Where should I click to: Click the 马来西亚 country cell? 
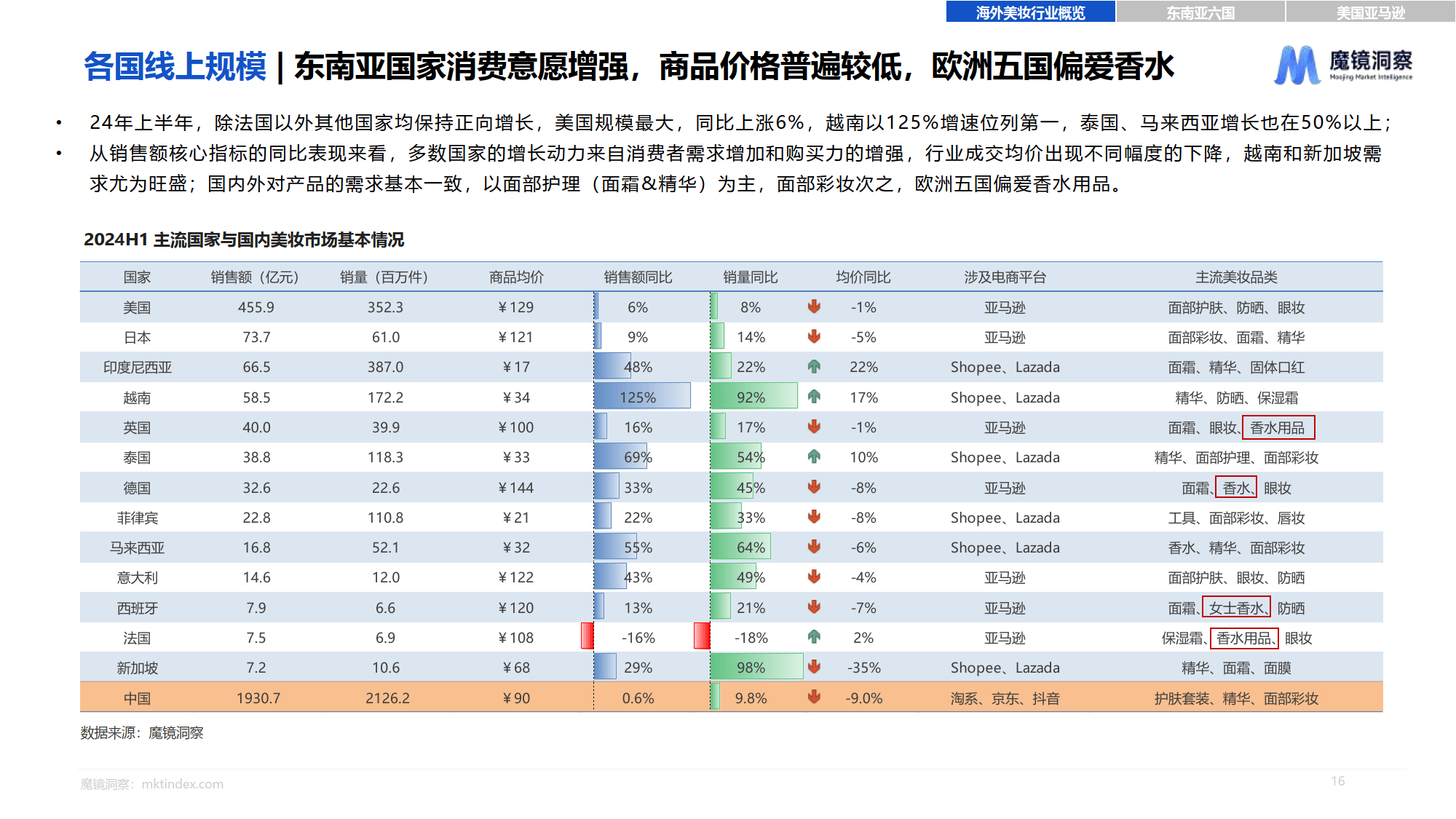(x=137, y=547)
